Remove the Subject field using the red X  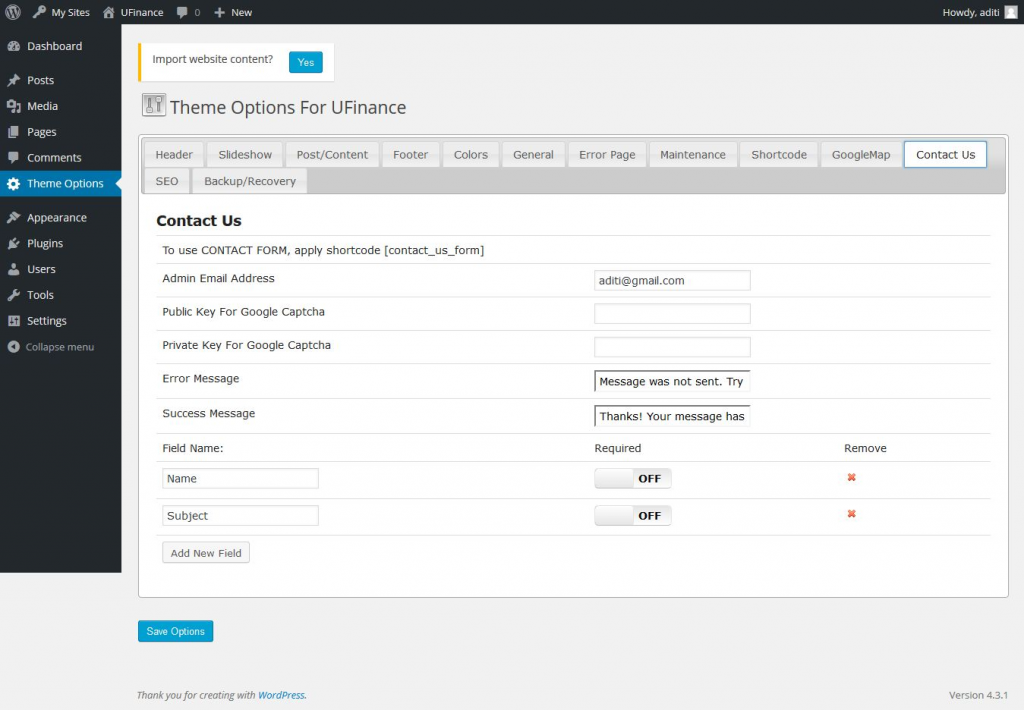click(x=851, y=514)
